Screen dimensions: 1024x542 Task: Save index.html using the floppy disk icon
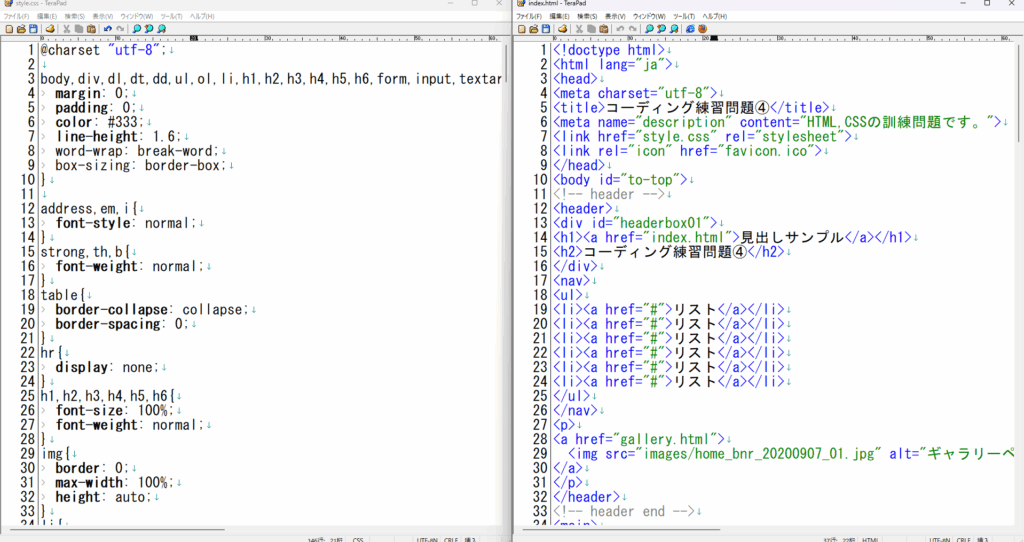[546, 29]
